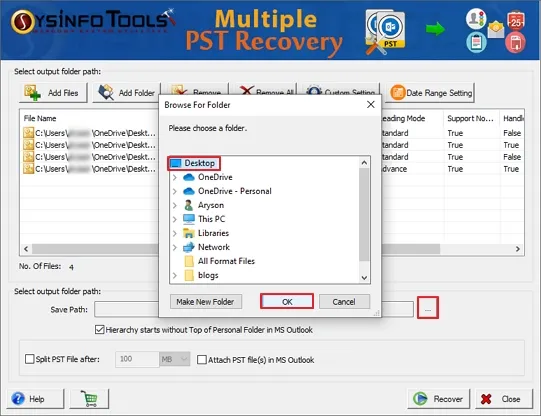The height and width of the screenshot is (416, 541).
Task: Expand the Network node
Action: [x=175, y=247]
